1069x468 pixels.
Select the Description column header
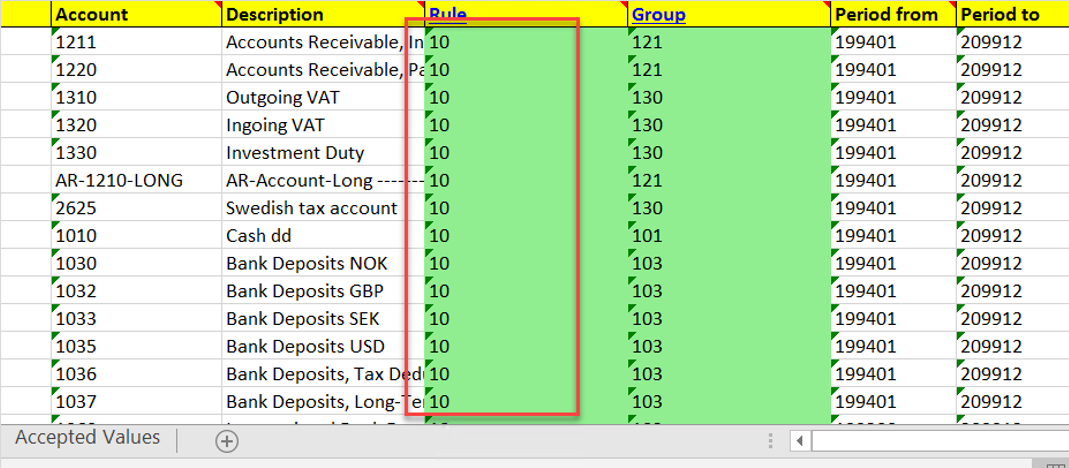[x=322, y=14]
